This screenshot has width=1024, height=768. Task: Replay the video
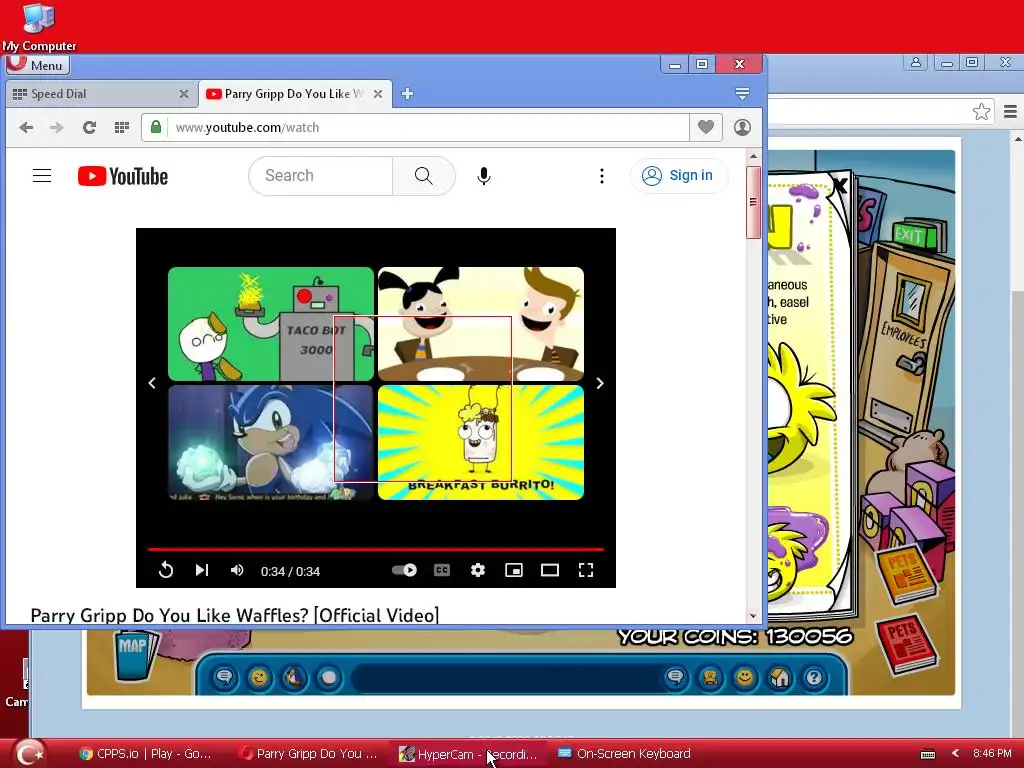coord(166,570)
